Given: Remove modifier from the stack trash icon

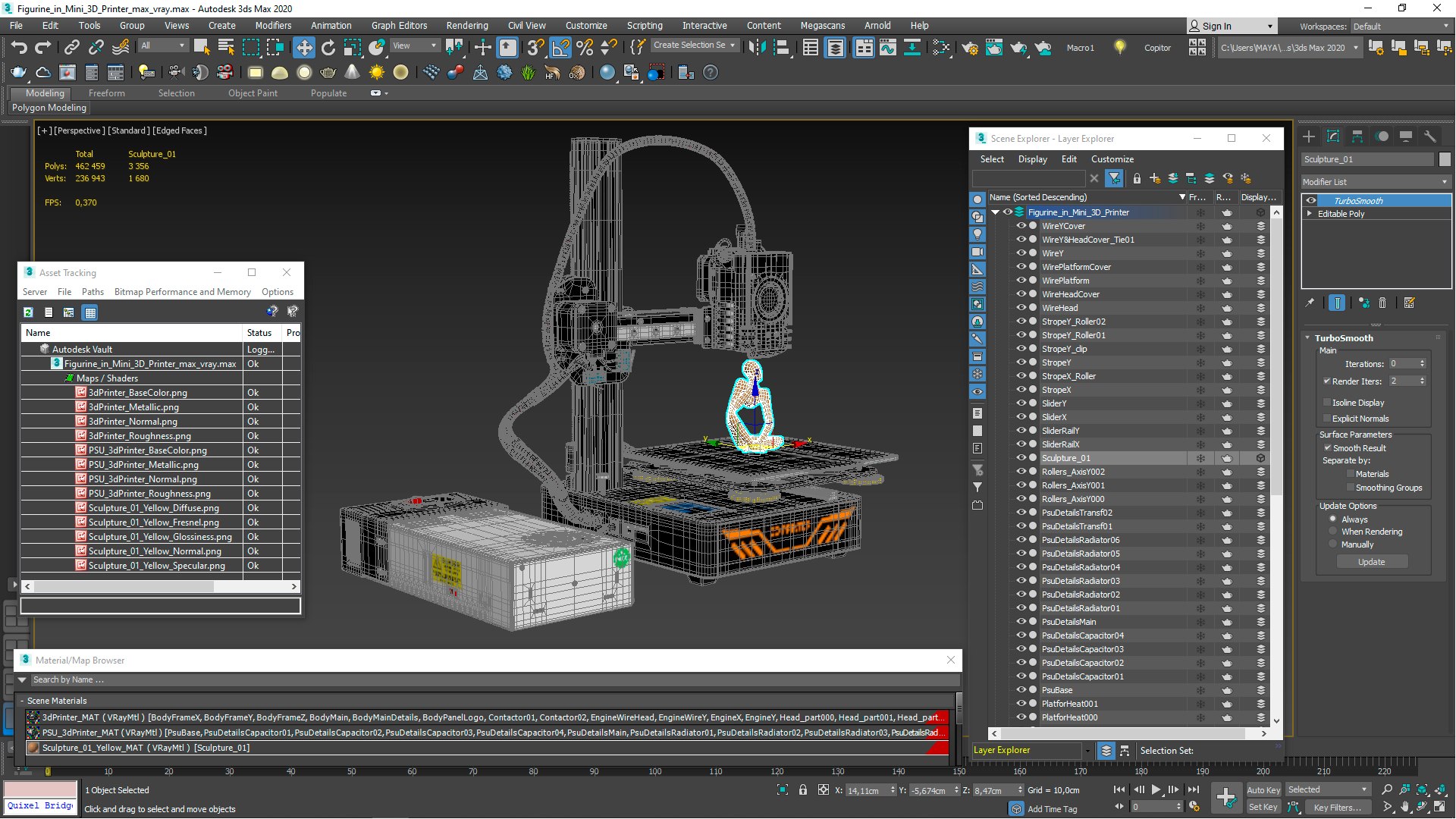Looking at the screenshot, I should pos(1382,303).
